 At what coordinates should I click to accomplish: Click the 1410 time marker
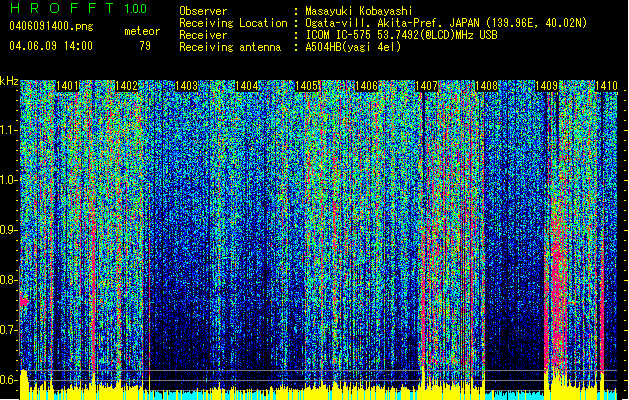(606, 86)
